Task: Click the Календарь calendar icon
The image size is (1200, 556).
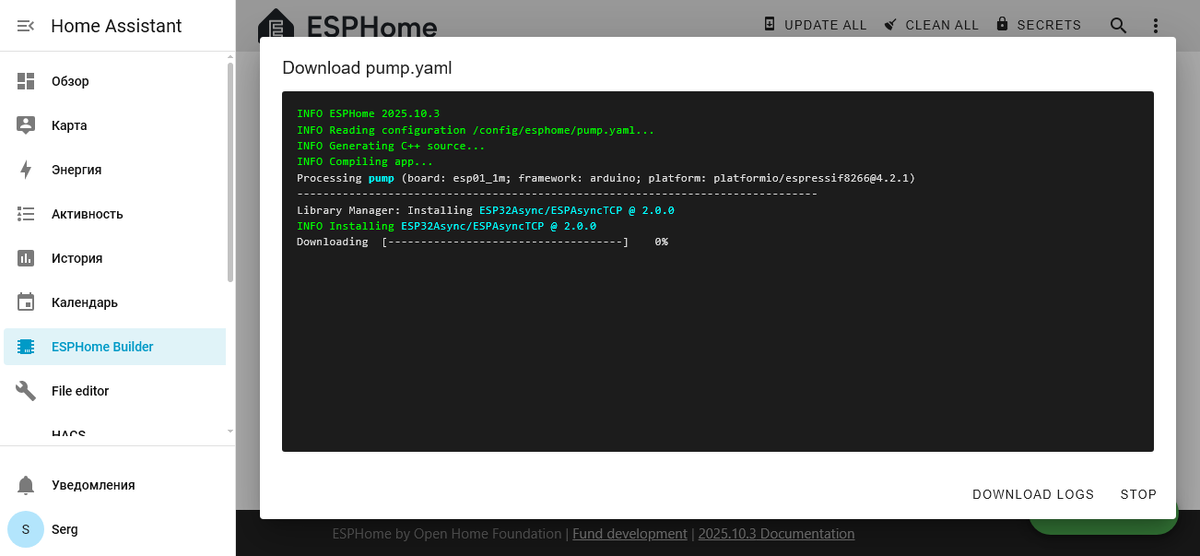Action: tap(26, 302)
